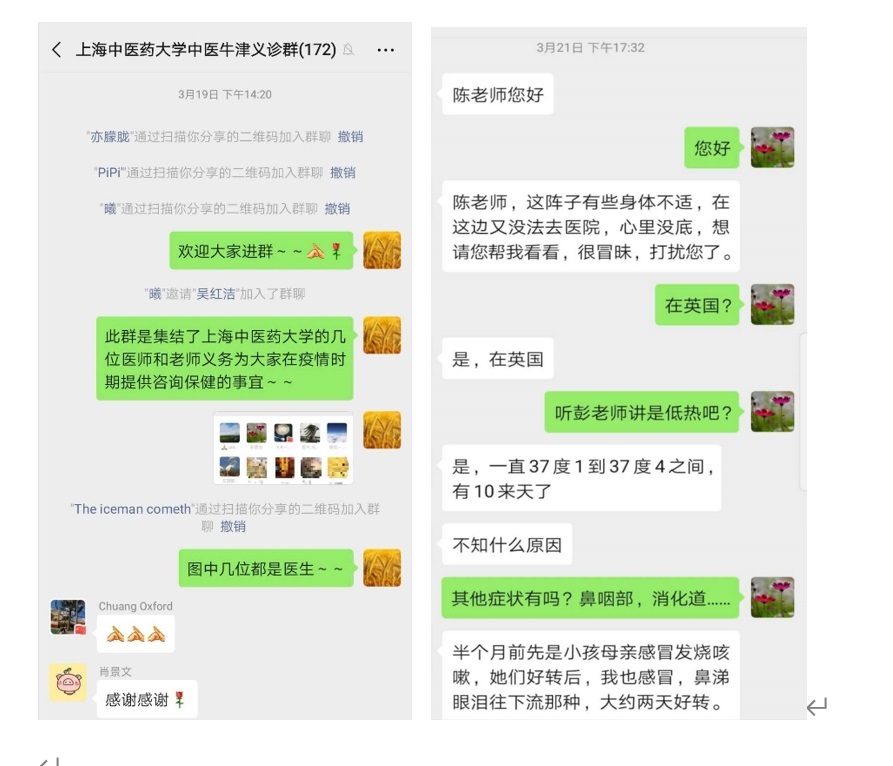Tap flower avatar beside 您好 message
This screenshot has height=766, width=893.
[772, 148]
